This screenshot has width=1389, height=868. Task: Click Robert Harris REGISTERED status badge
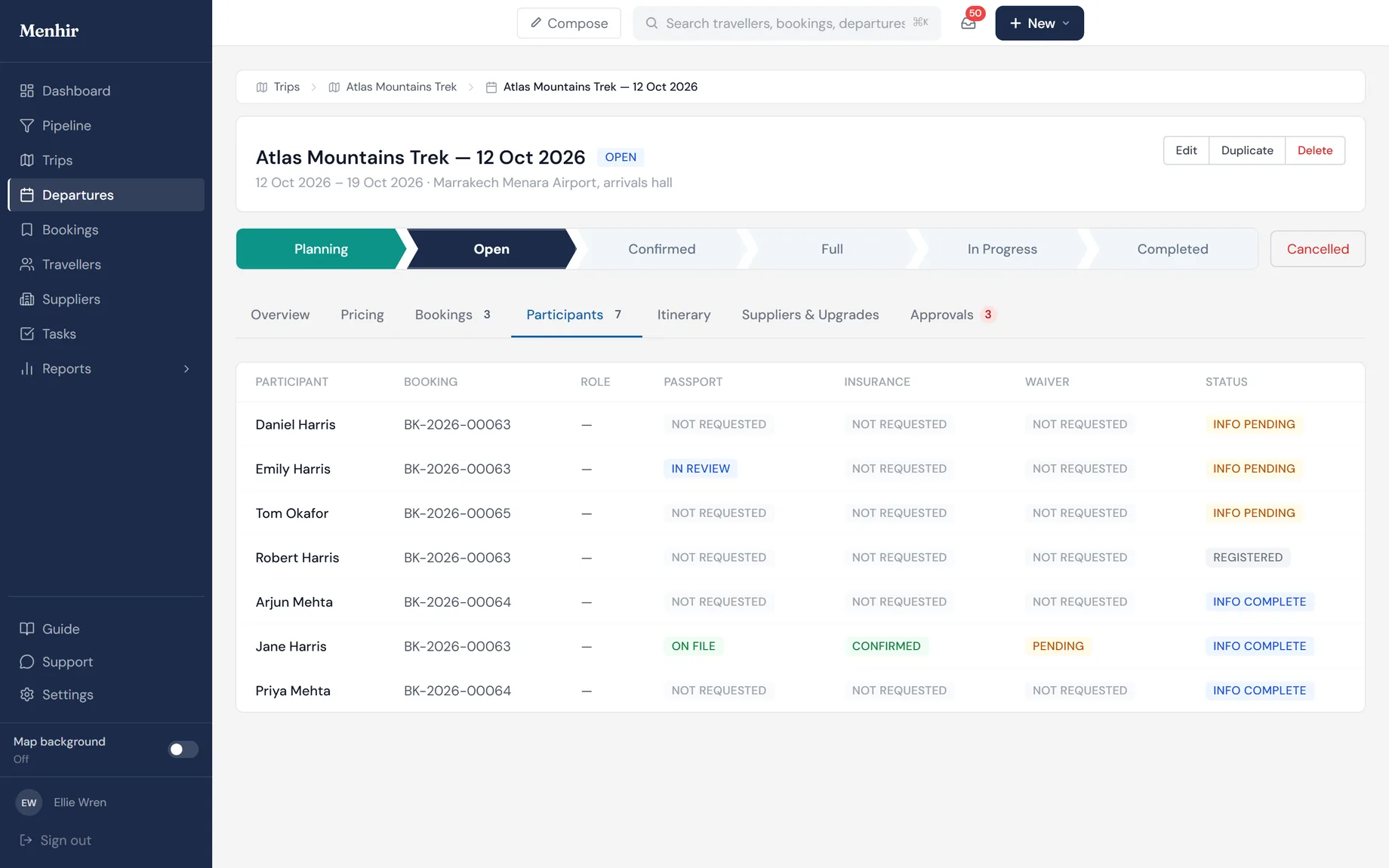tap(1248, 558)
